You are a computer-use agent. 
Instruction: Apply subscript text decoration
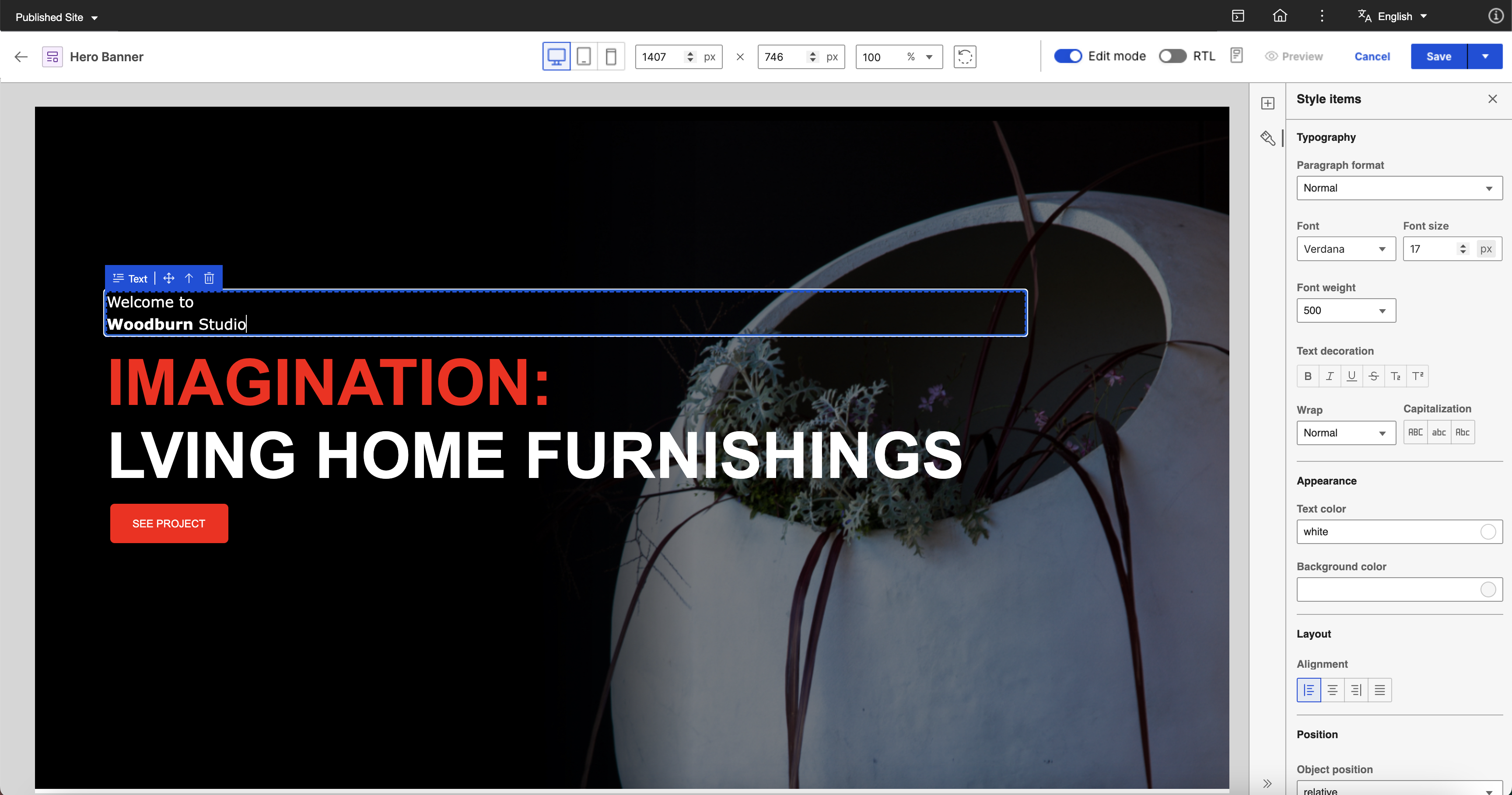pyautogui.click(x=1395, y=376)
